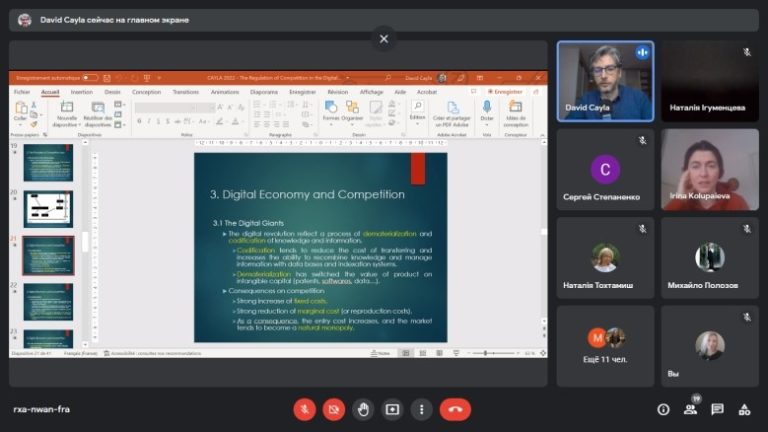
Task: Click the slide panel vertical scrollbar
Action: [x=85, y=242]
